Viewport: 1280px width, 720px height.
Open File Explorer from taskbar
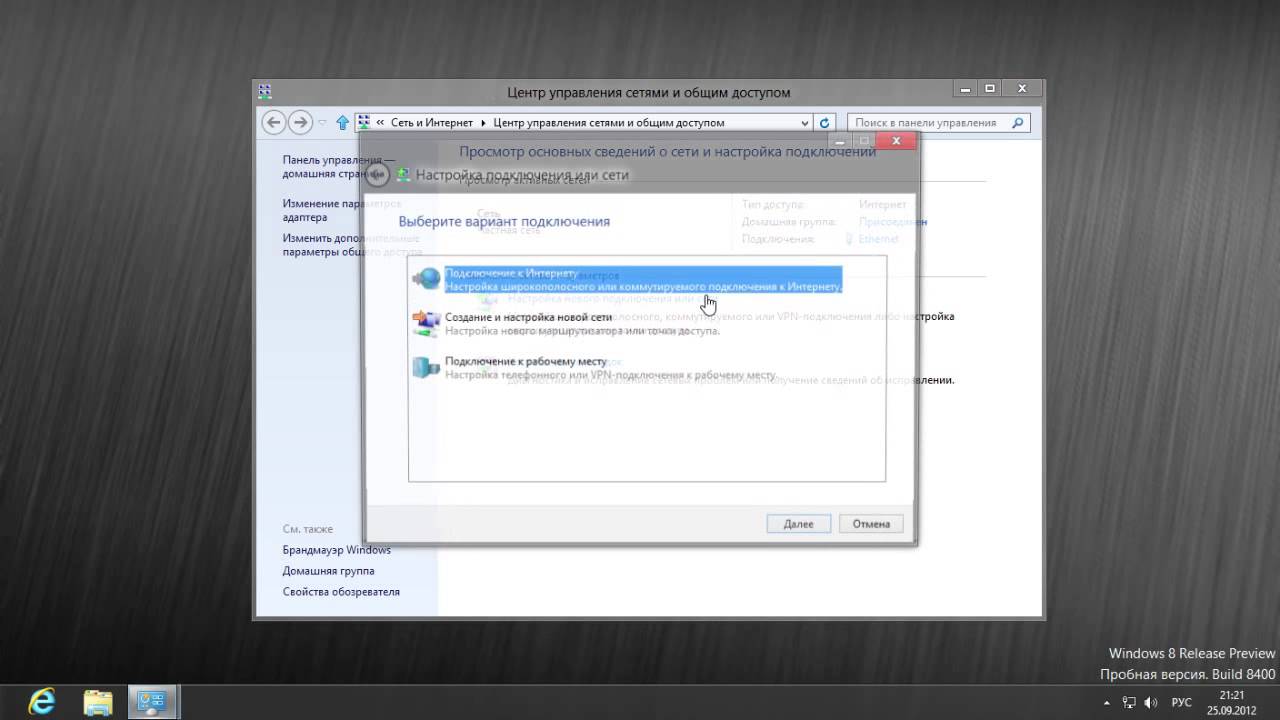(x=97, y=700)
